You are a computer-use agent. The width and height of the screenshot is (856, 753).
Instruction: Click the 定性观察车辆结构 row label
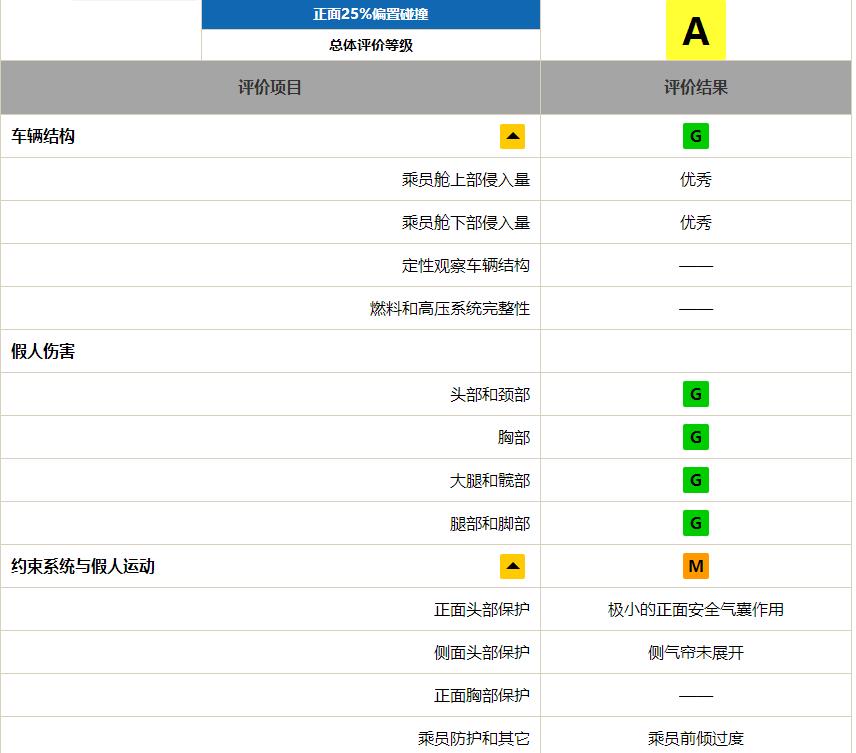point(466,265)
